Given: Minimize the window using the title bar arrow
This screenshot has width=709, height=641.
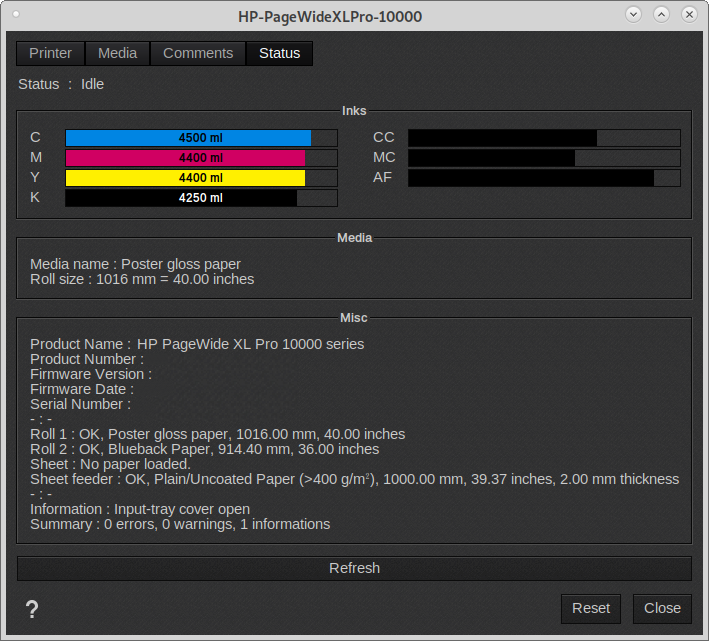Looking at the screenshot, I should [x=634, y=15].
